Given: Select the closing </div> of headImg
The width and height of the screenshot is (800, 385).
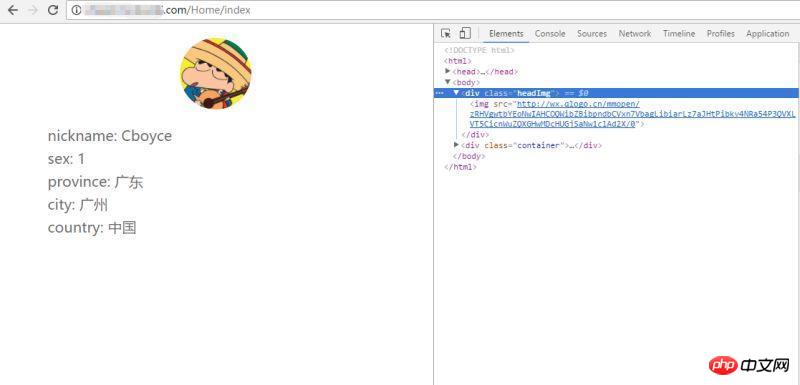Looking at the screenshot, I should coord(475,135).
